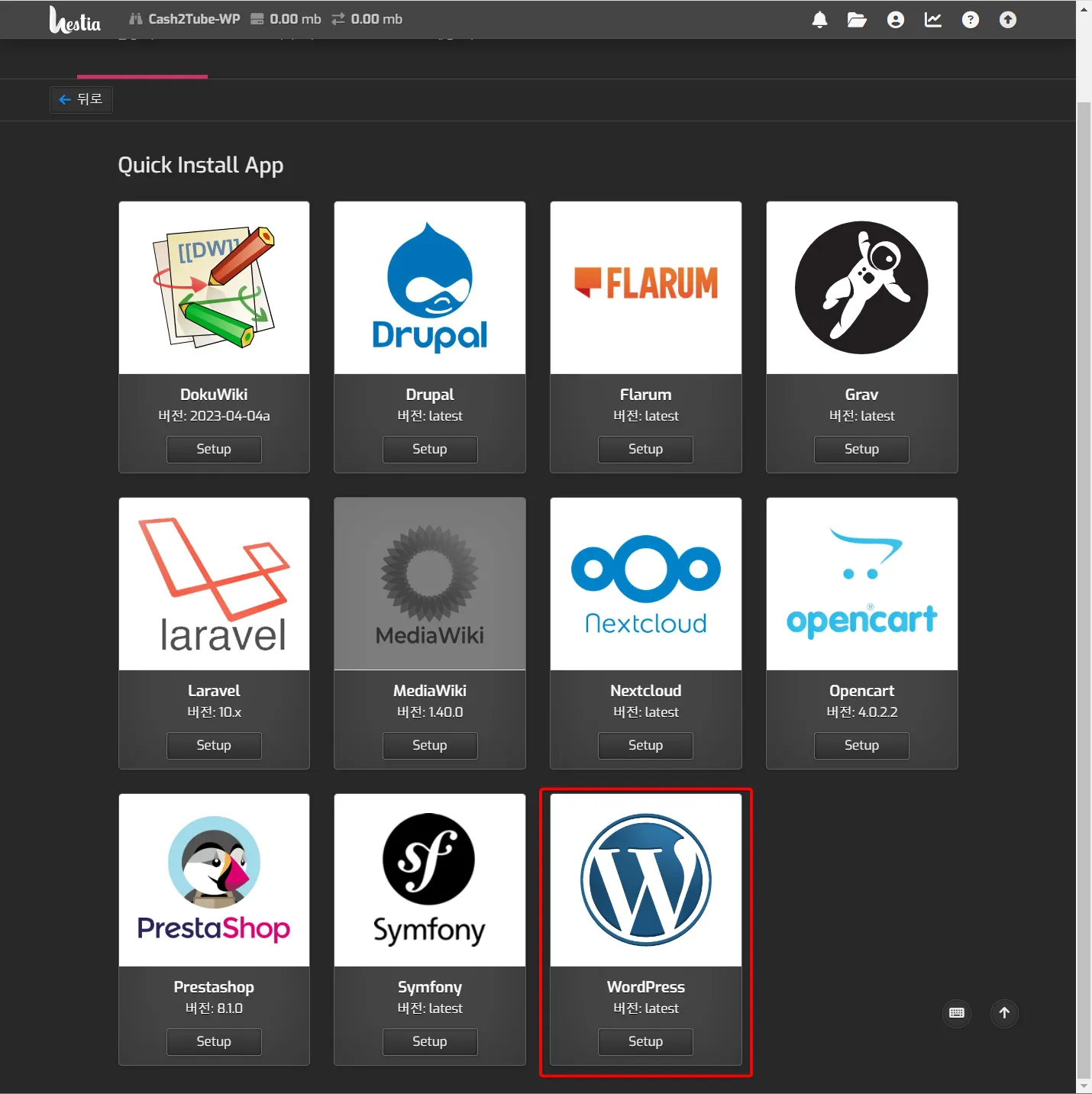Click the MediaWiki logo thumbnail
The width and height of the screenshot is (1092, 1094).
[x=430, y=584]
